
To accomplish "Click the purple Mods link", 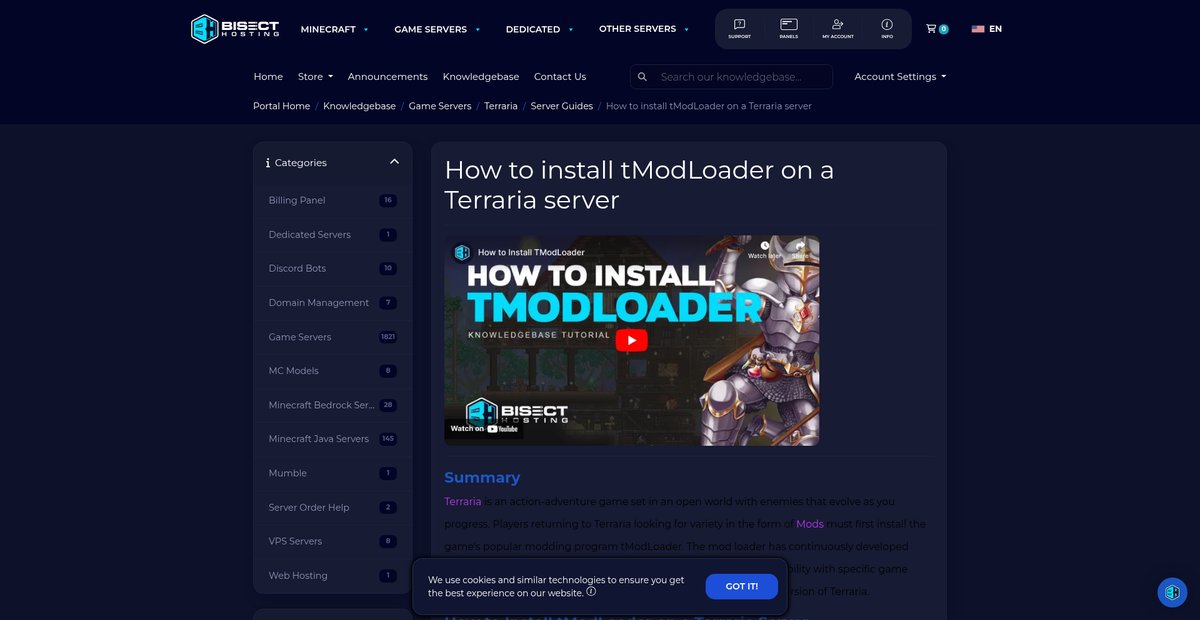I will pyautogui.click(x=810, y=524).
